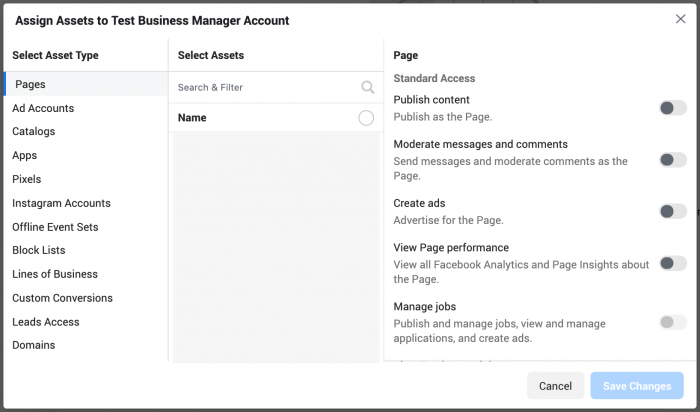The image size is (700, 412).
Task: Toggle Manage jobs permission
Action: 673,322
